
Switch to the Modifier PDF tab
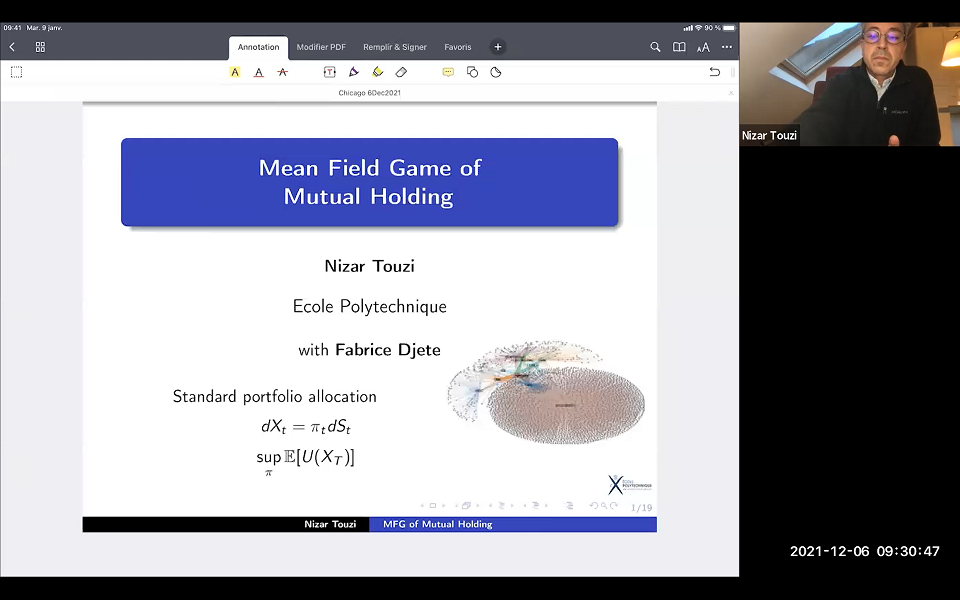(321, 46)
